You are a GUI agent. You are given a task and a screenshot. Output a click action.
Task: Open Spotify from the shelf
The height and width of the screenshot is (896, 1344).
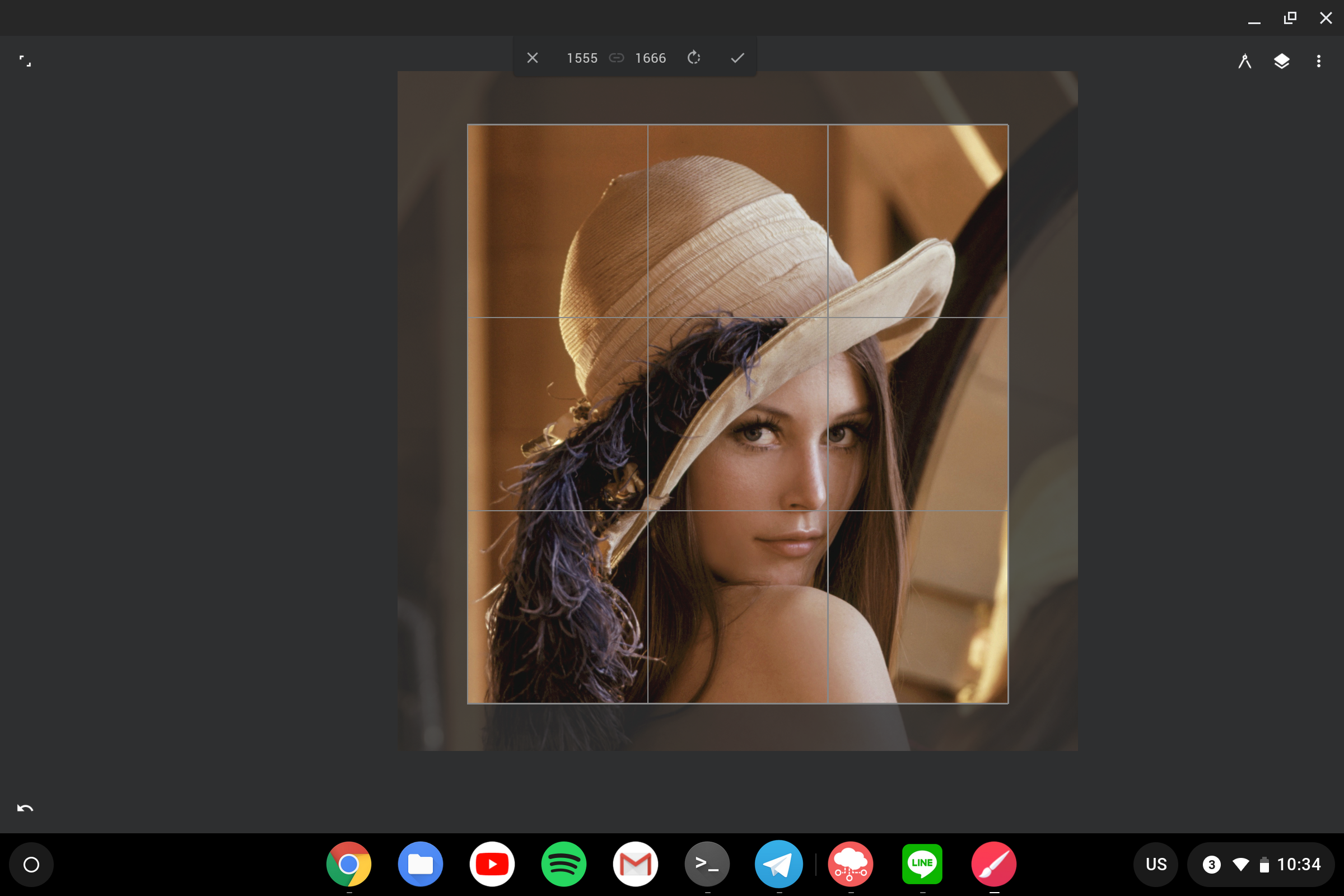[563, 864]
